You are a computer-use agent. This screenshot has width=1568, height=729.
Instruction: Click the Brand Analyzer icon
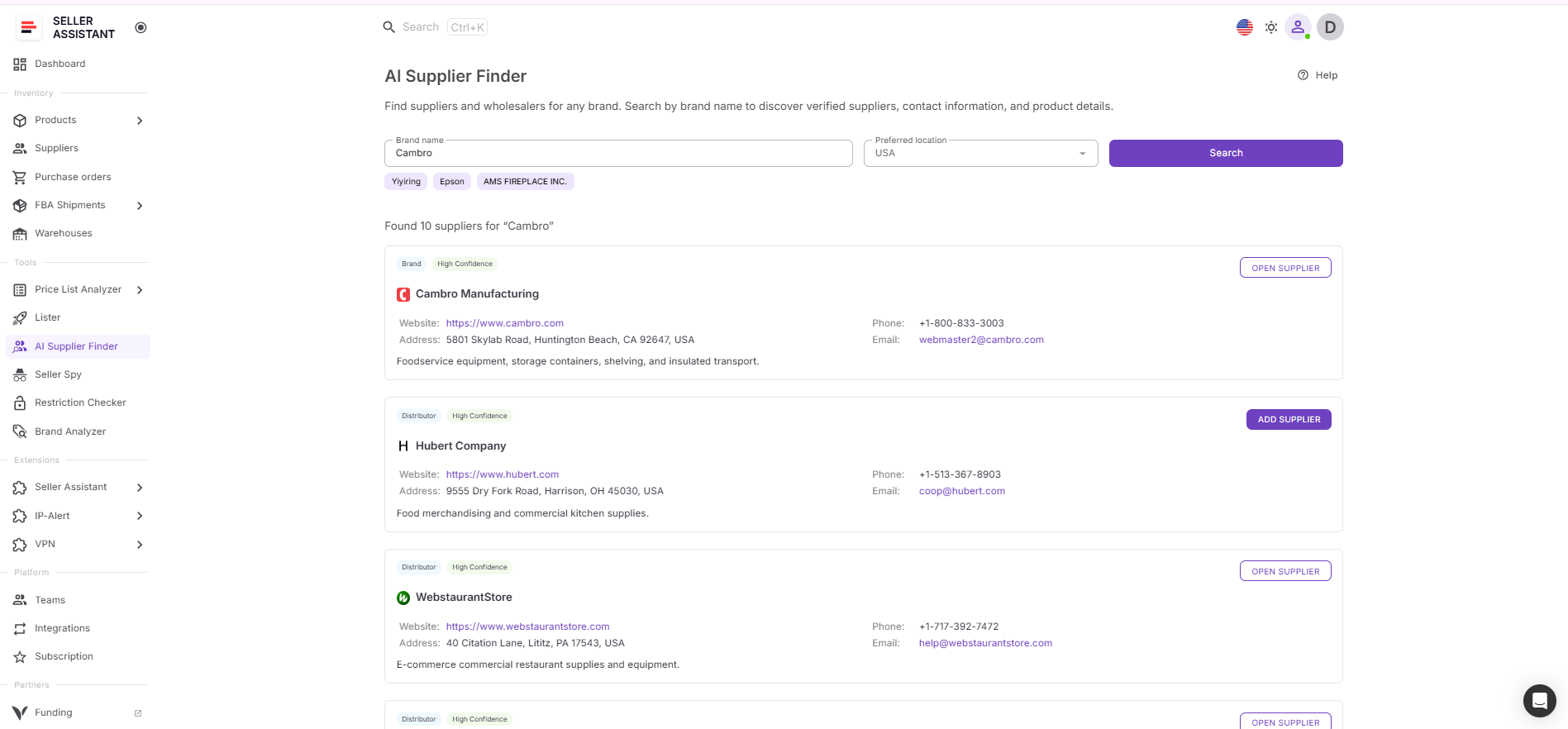(x=20, y=431)
